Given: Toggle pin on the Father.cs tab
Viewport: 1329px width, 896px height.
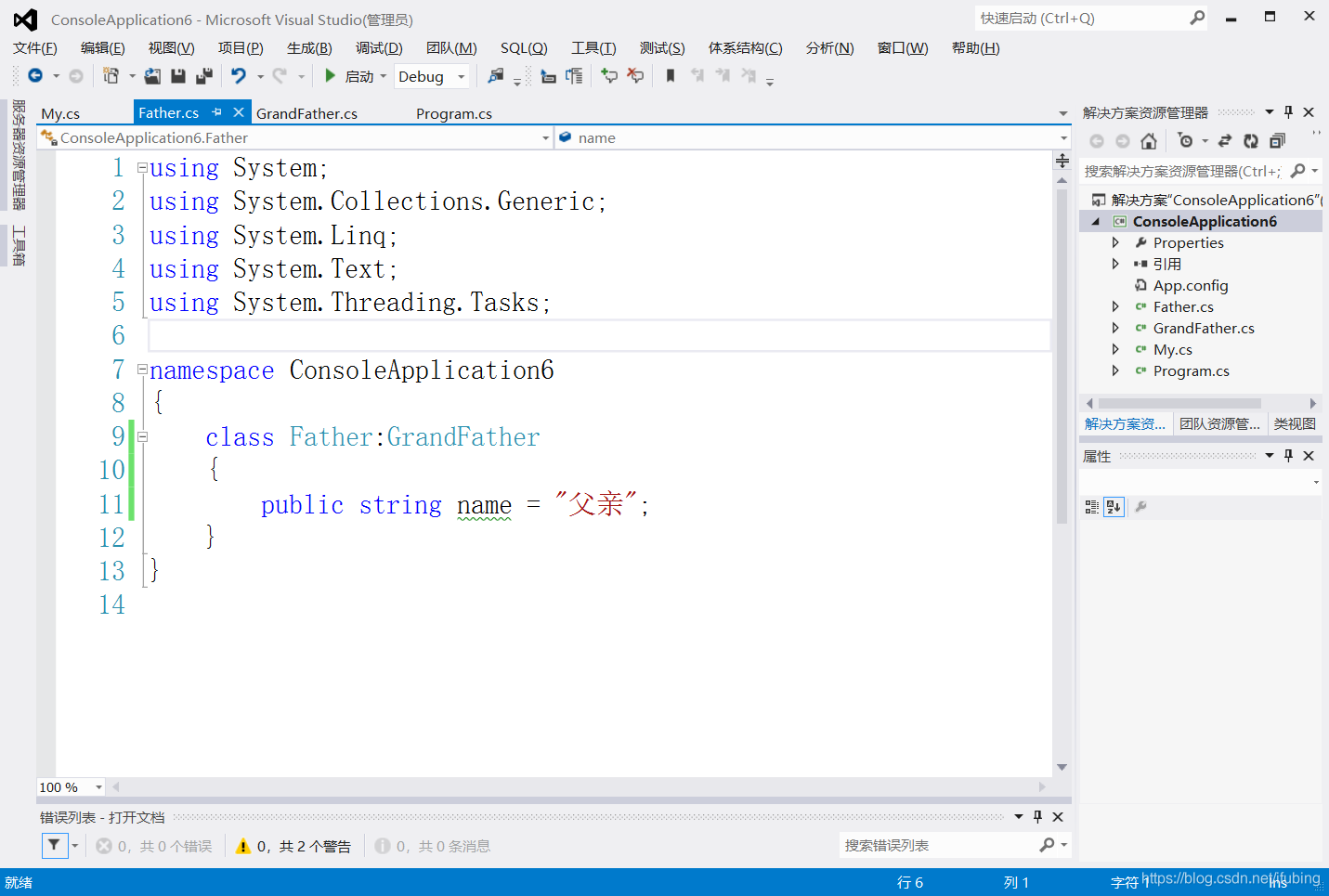Looking at the screenshot, I should pyautogui.click(x=216, y=112).
